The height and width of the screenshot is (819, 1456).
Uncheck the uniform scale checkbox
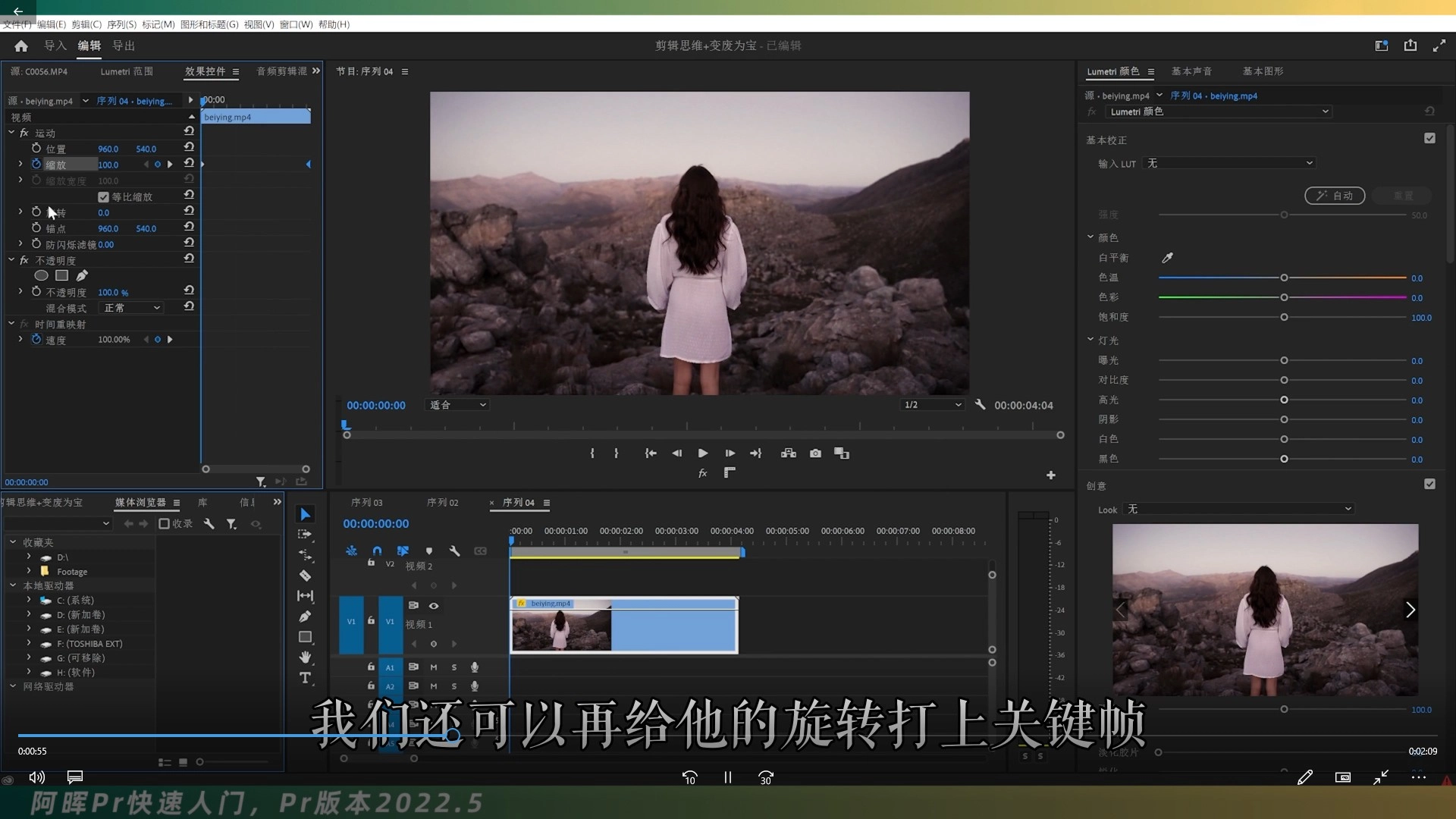[103, 197]
